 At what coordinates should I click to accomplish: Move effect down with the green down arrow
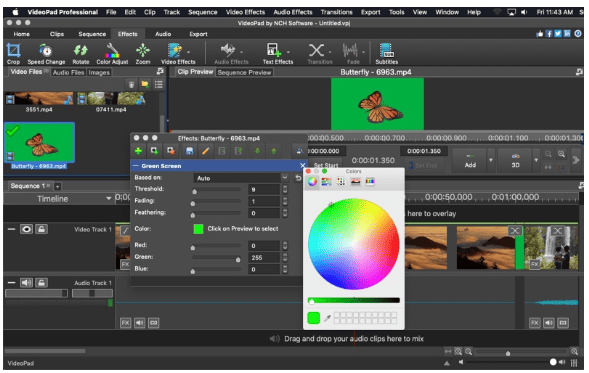click(257, 151)
